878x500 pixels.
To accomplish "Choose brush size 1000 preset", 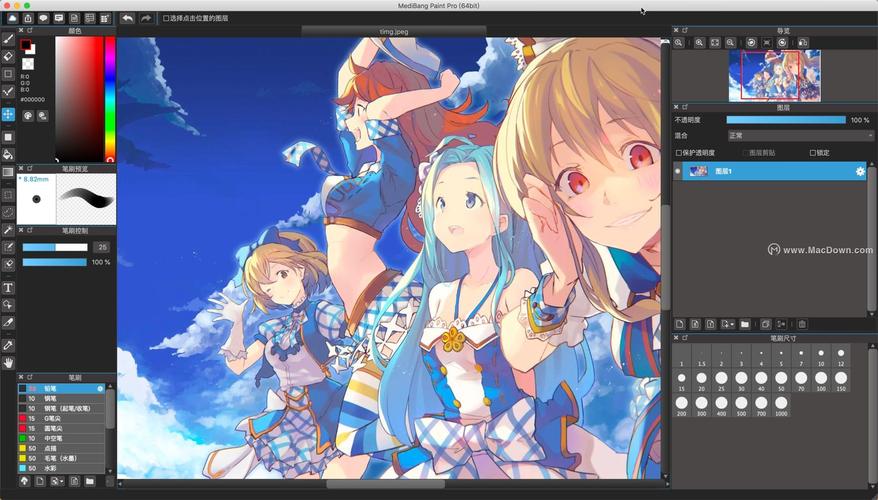I will pos(781,406).
